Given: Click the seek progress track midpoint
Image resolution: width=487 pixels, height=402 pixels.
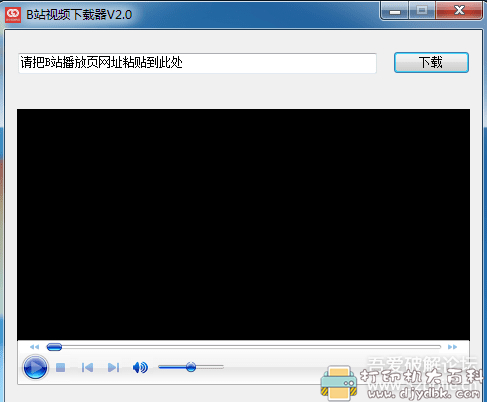Looking at the screenshot, I should [244, 347].
